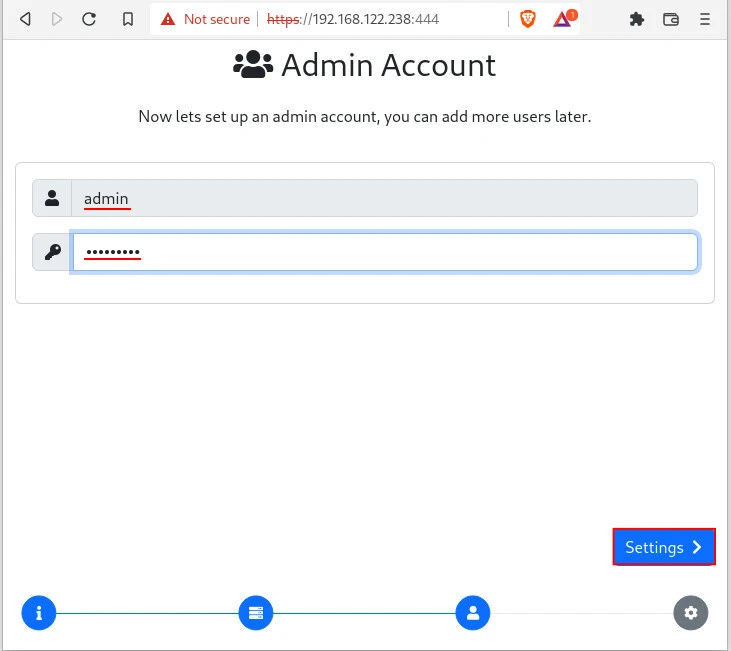Go back using the browser back arrow

(x=25, y=19)
